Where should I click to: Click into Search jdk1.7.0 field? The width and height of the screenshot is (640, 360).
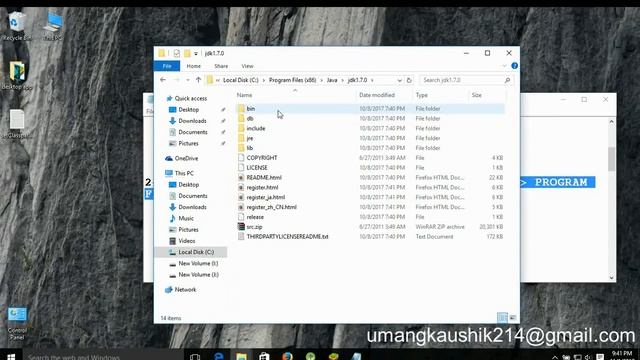[465, 80]
